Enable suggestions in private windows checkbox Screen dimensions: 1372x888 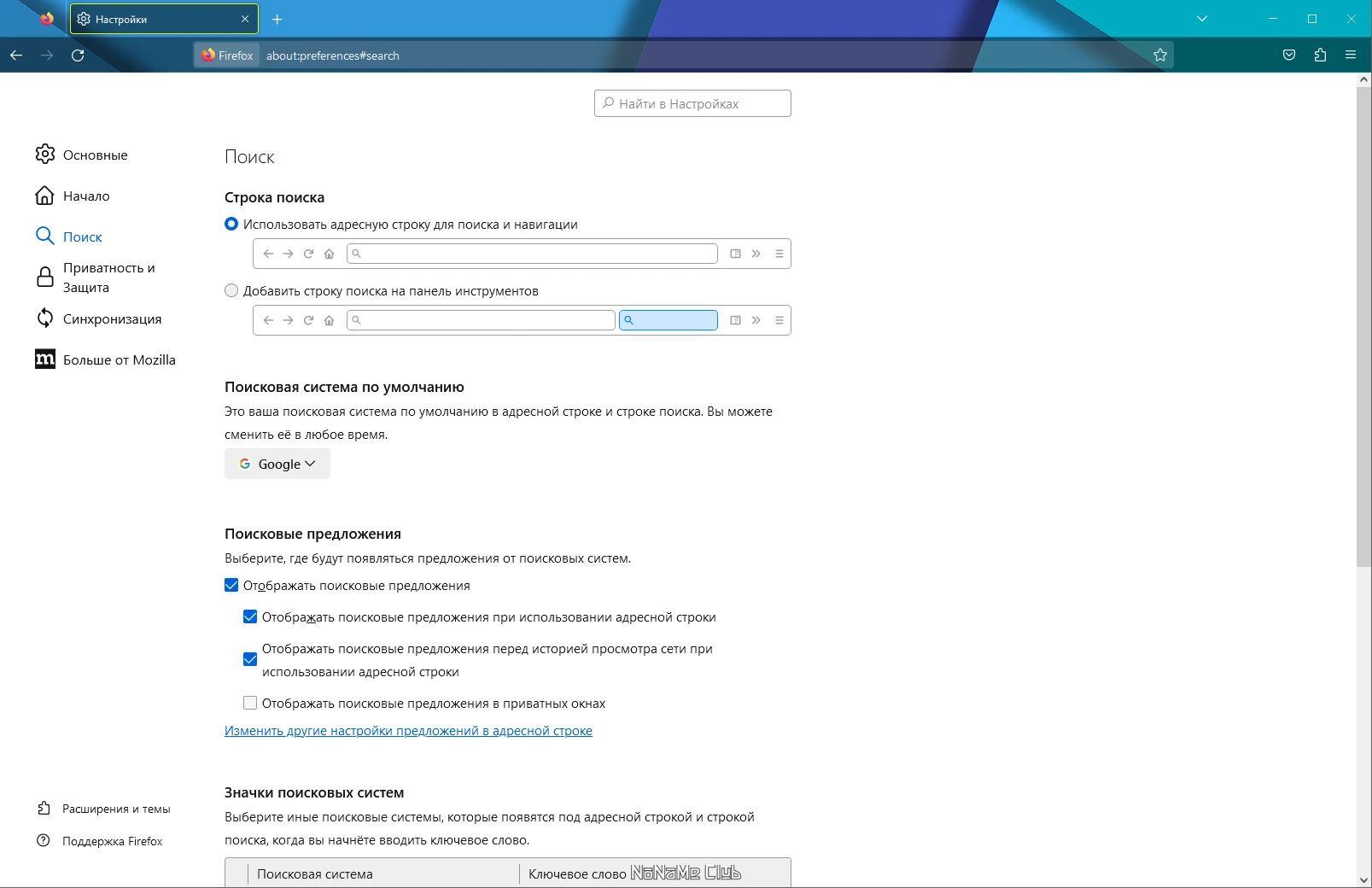coord(250,703)
